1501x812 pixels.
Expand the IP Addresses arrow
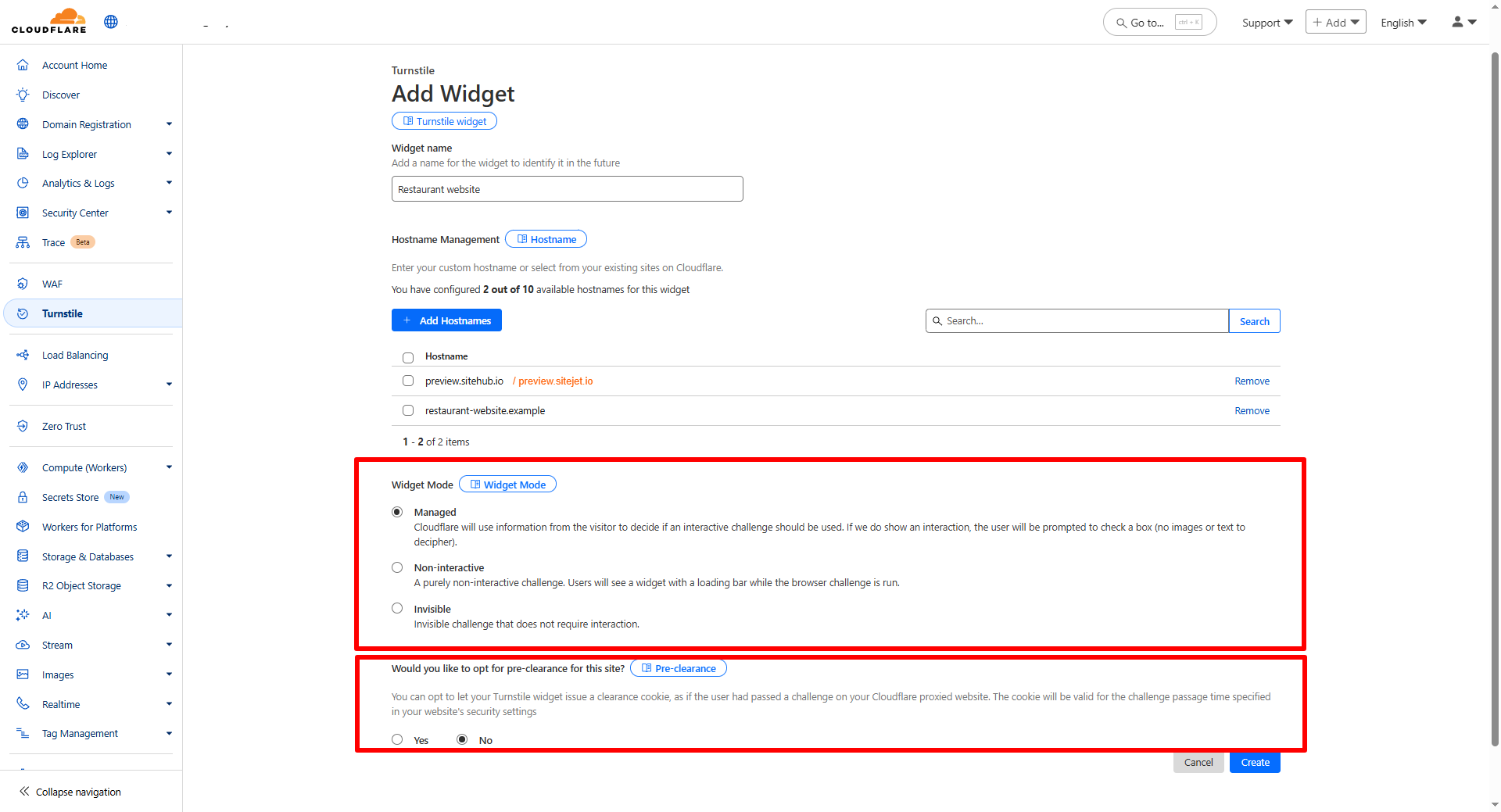click(169, 385)
